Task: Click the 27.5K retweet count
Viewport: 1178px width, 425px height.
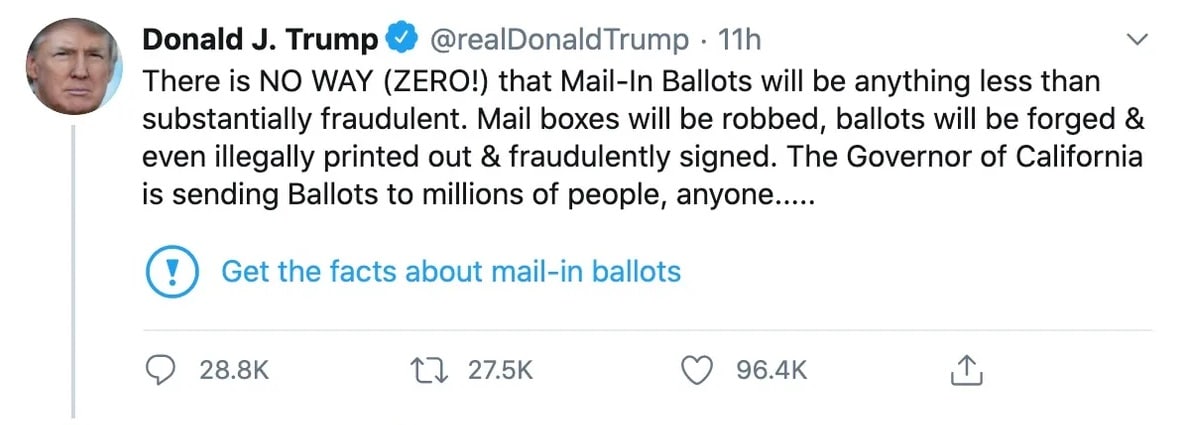Action: [x=500, y=371]
